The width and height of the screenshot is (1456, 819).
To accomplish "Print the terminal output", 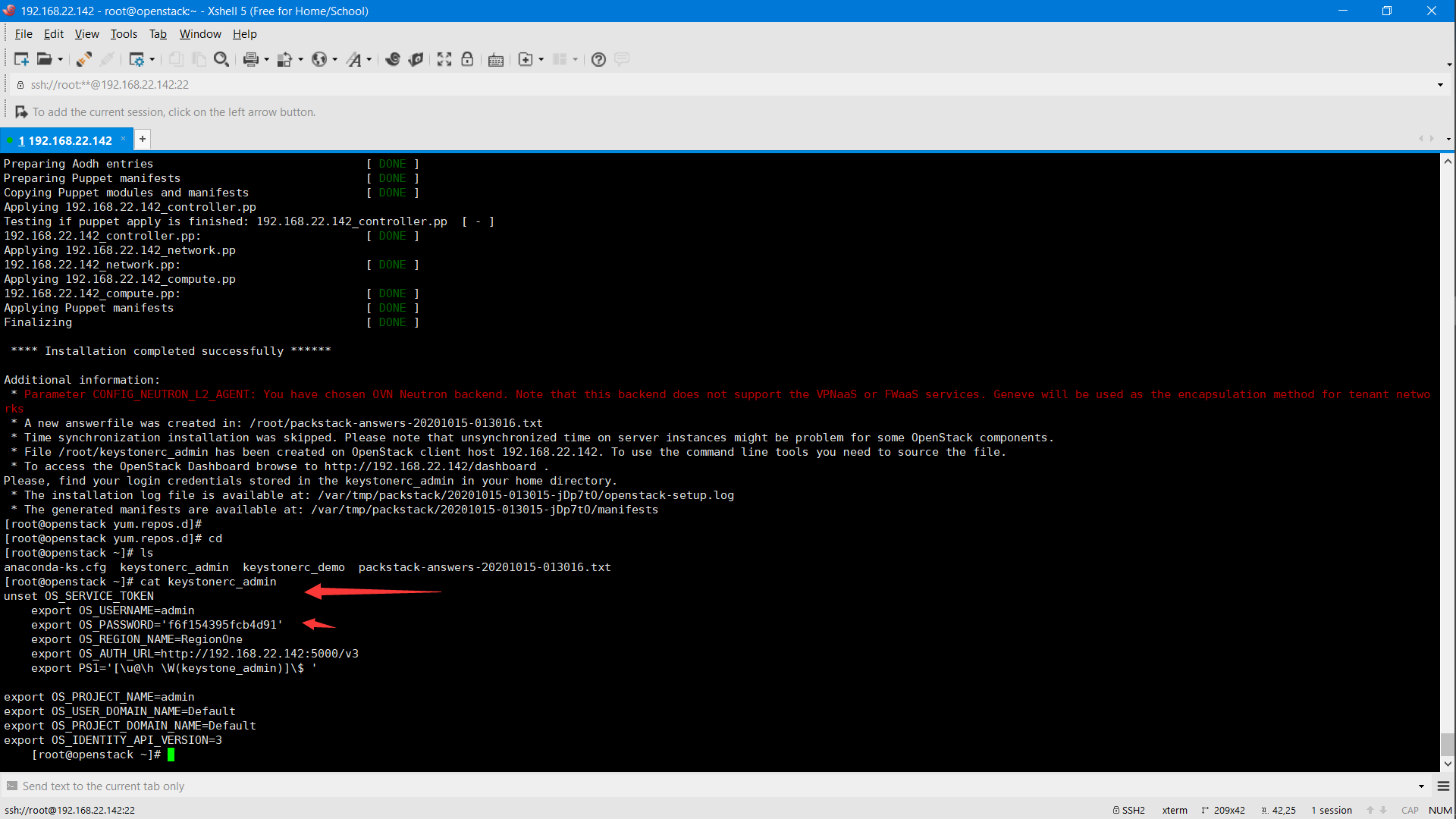I will 251,59.
